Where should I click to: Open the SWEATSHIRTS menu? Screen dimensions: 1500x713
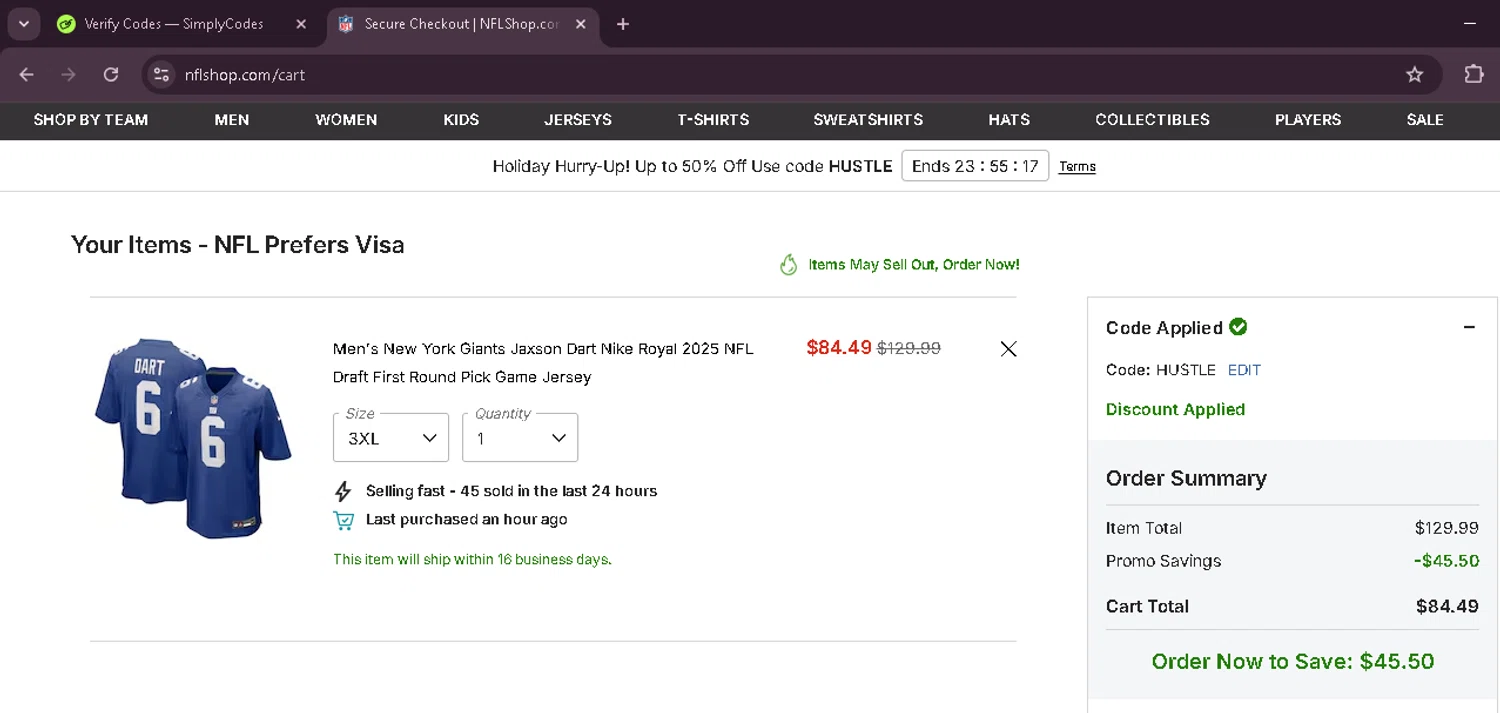(x=868, y=120)
